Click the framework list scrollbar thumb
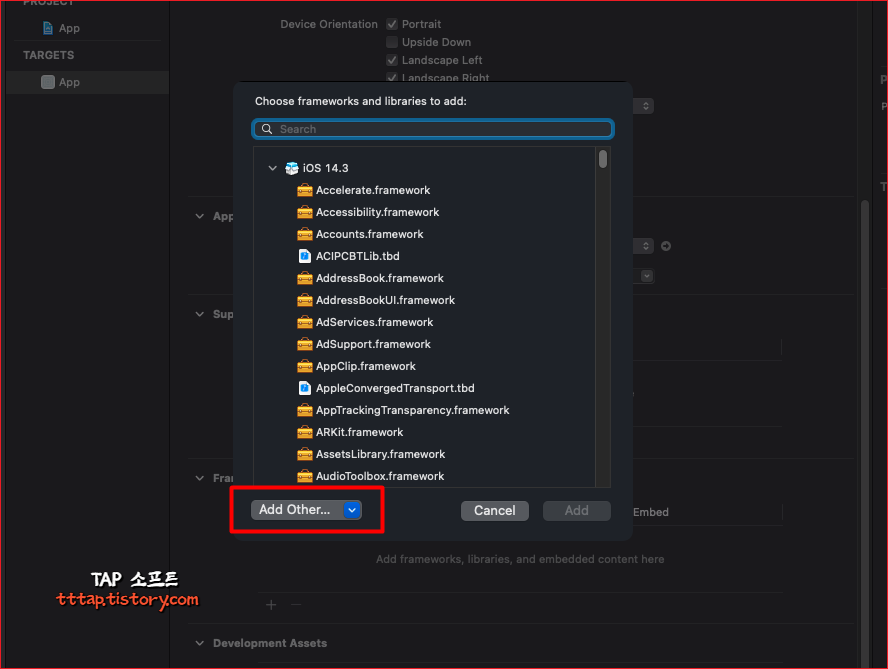The image size is (888, 669). pos(603,159)
